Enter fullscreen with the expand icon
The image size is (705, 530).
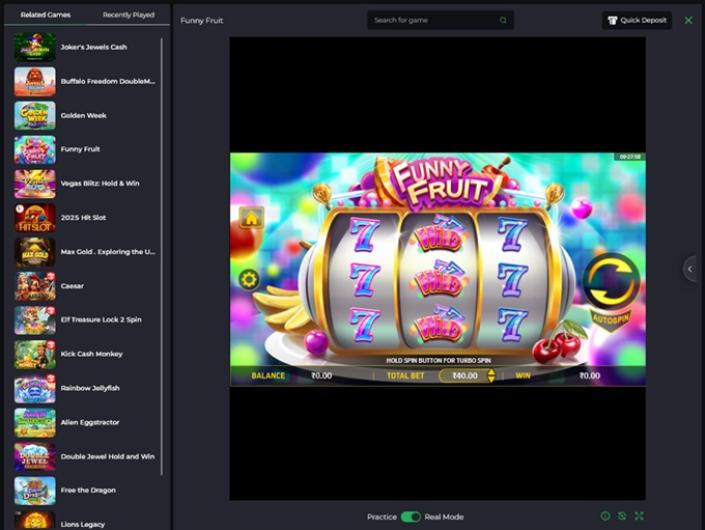click(x=639, y=516)
